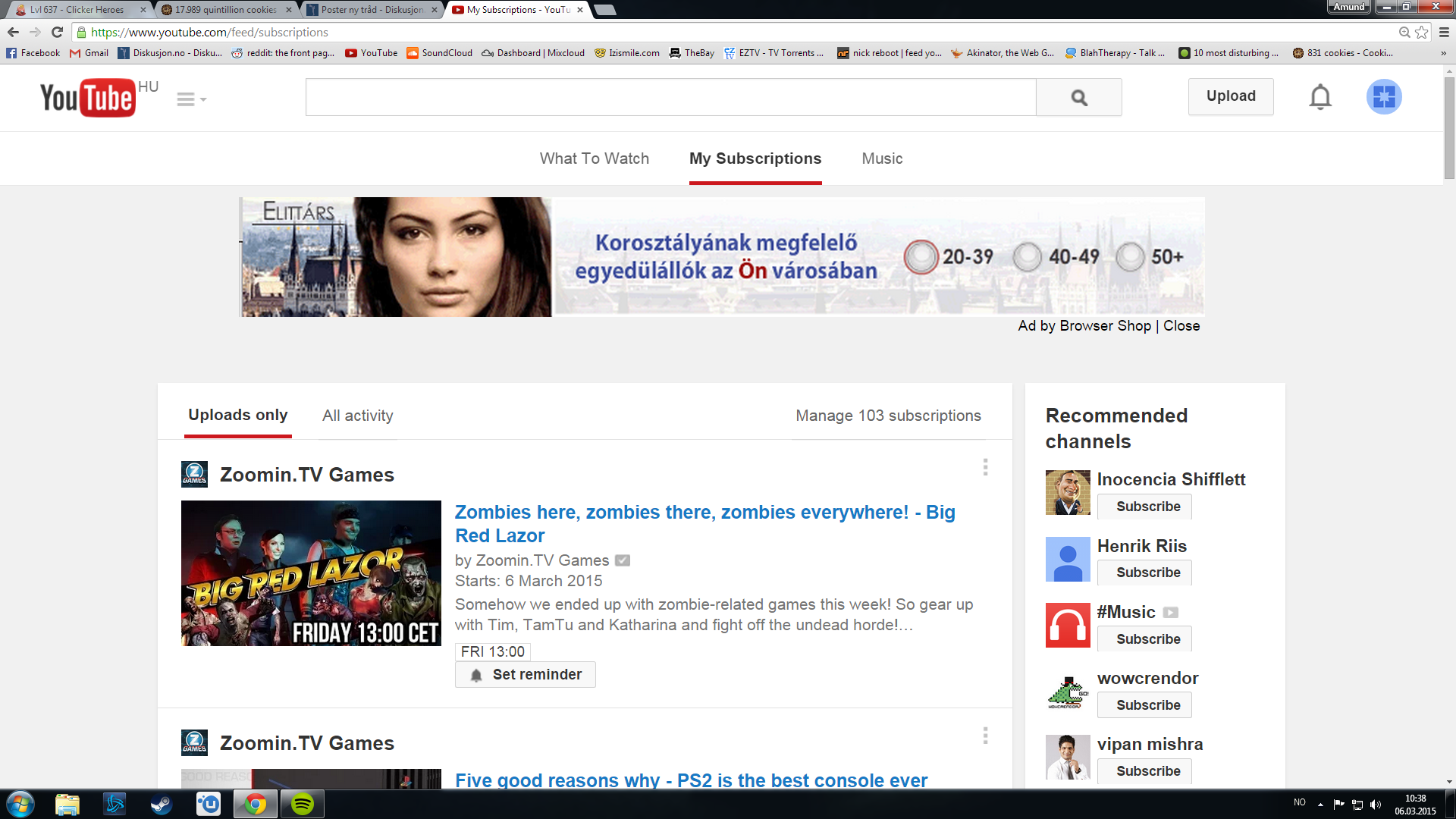Open Spotify from the taskbar
1456x819 pixels.
point(303,804)
